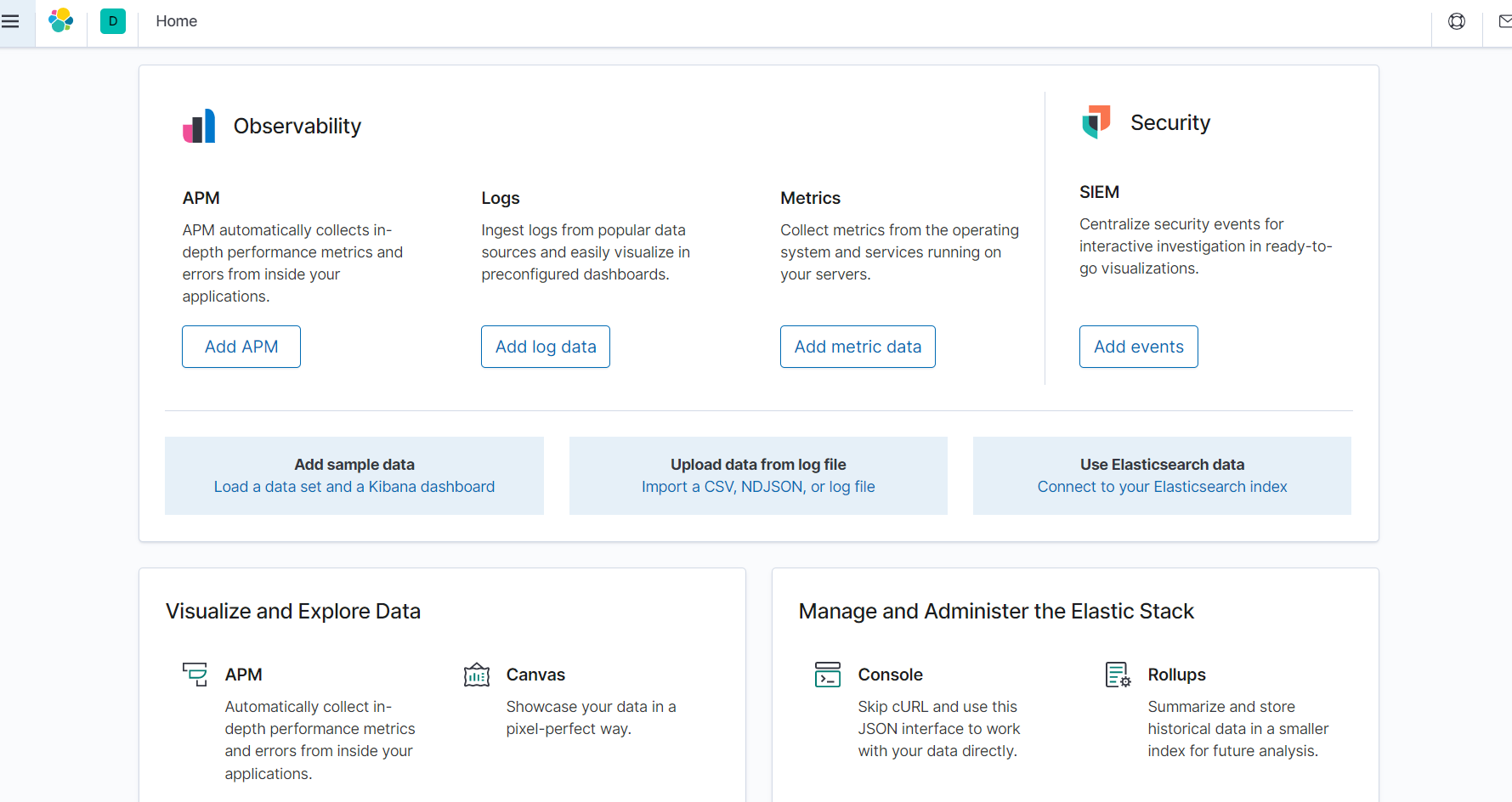Click the Elastic logo
Screen dimensions: 1512x802
click(x=61, y=21)
